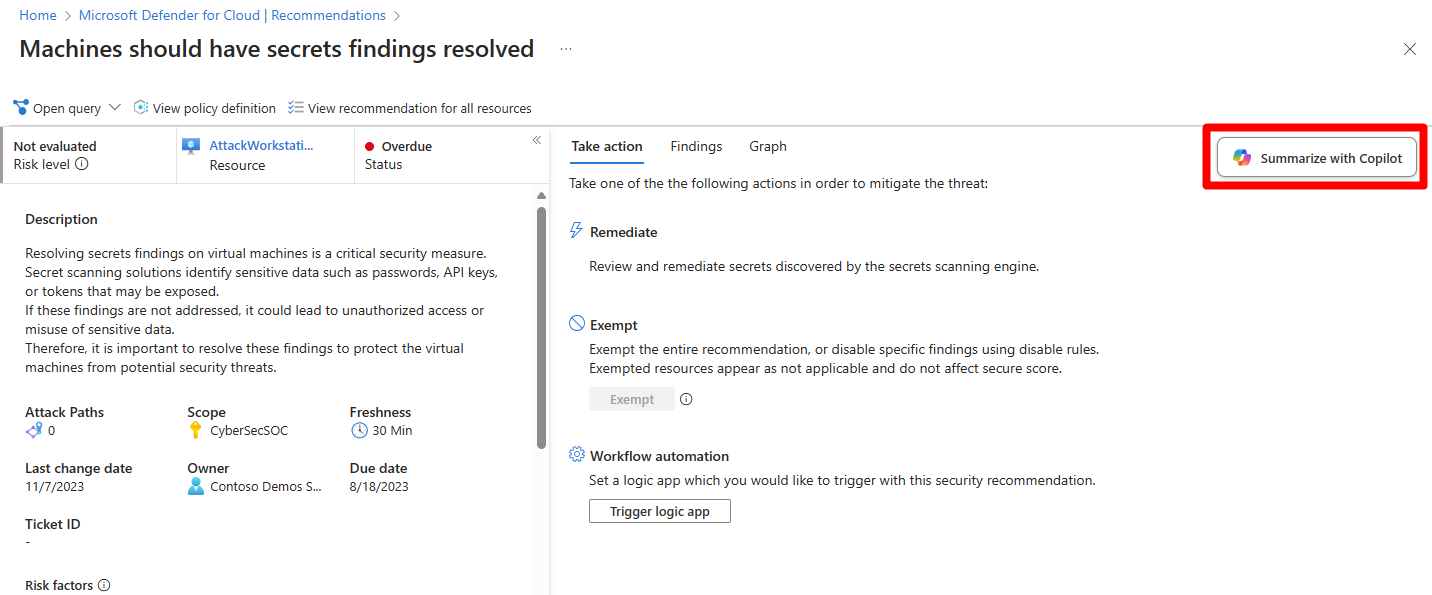Click the Remediate lightning bolt icon

576,231
